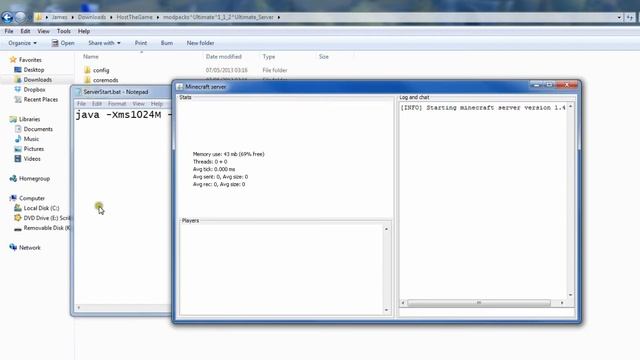The image size is (640, 360).
Task: Open the DVD Drive (E:) entry
Action: (x=47, y=218)
